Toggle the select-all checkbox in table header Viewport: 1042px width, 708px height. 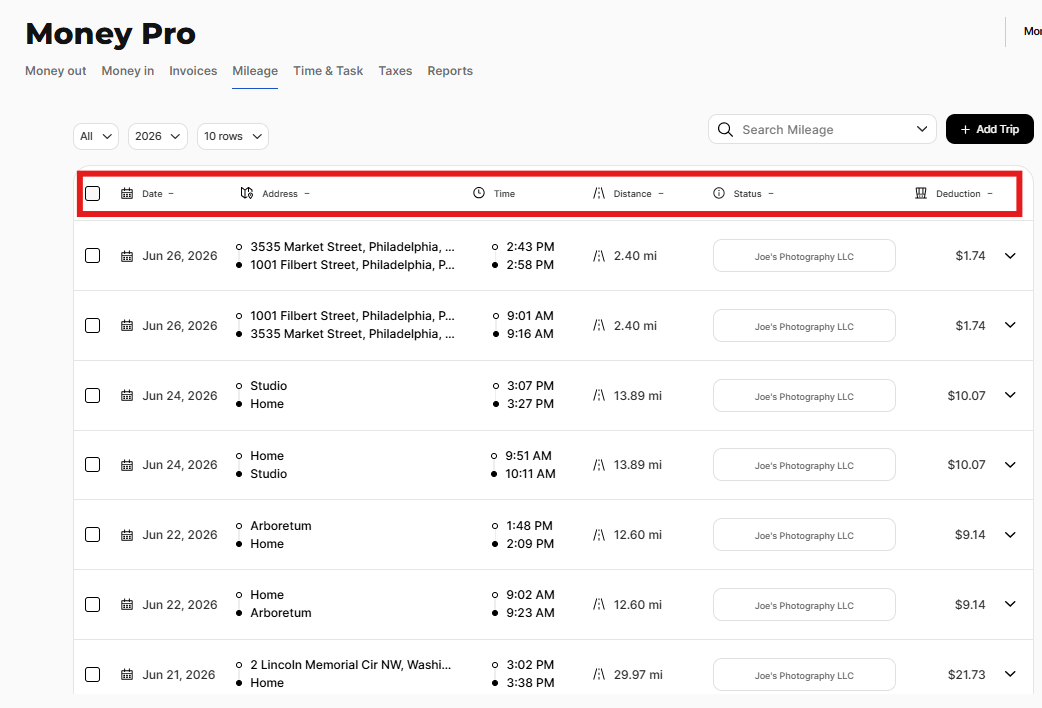pyautogui.click(x=92, y=193)
